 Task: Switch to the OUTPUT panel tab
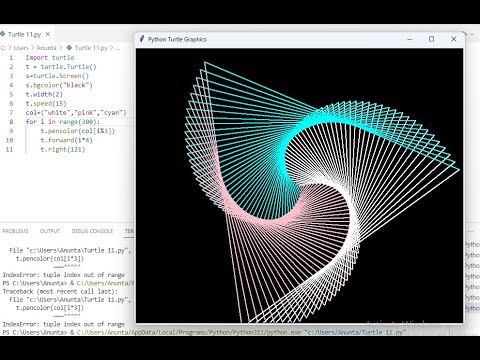[50, 231]
